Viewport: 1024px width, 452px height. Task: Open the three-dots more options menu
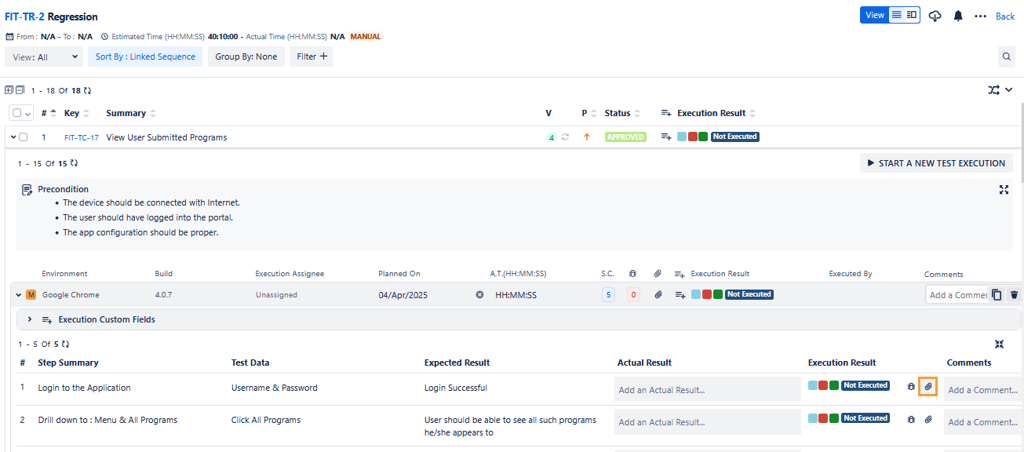tap(980, 16)
